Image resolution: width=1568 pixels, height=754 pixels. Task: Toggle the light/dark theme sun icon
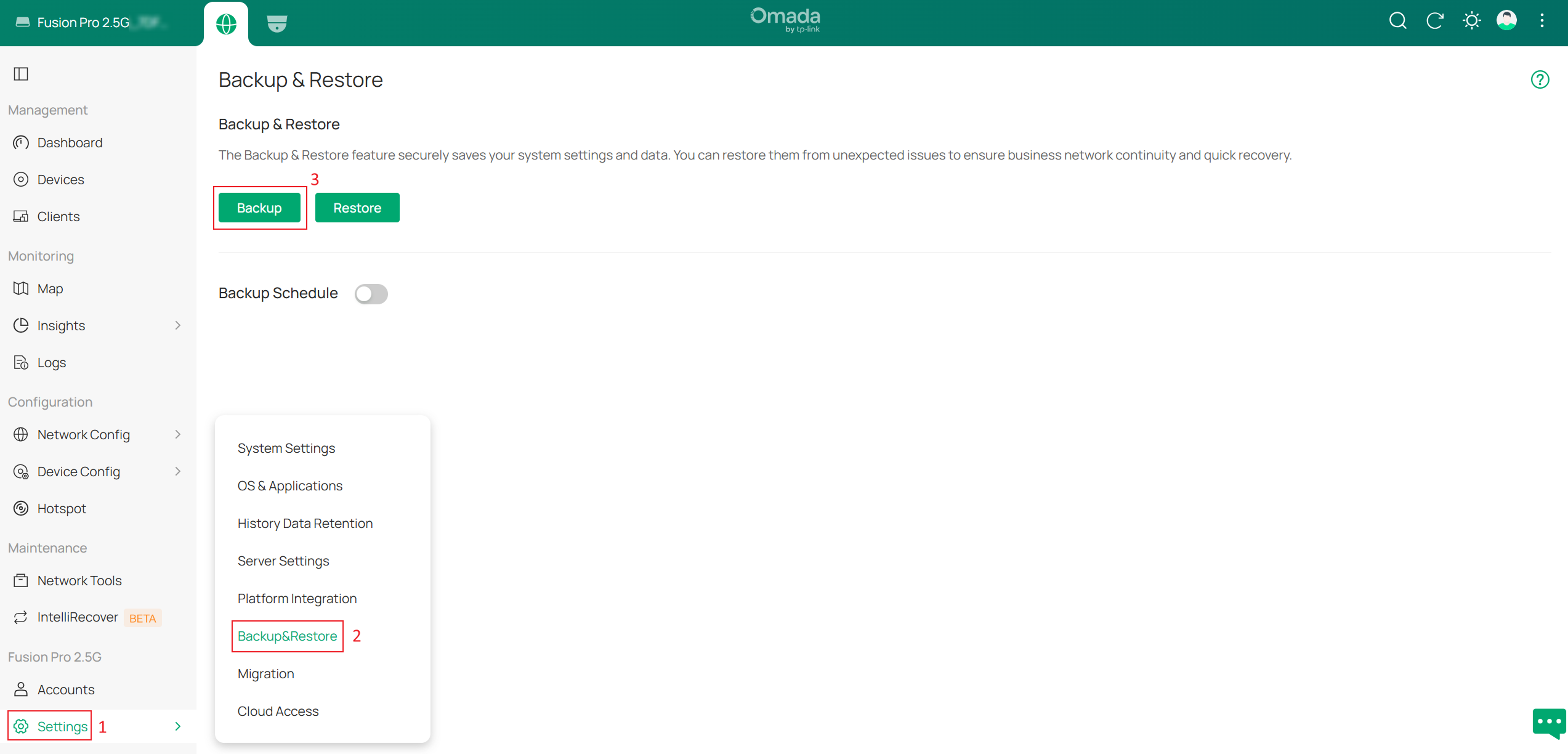point(1471,21)
